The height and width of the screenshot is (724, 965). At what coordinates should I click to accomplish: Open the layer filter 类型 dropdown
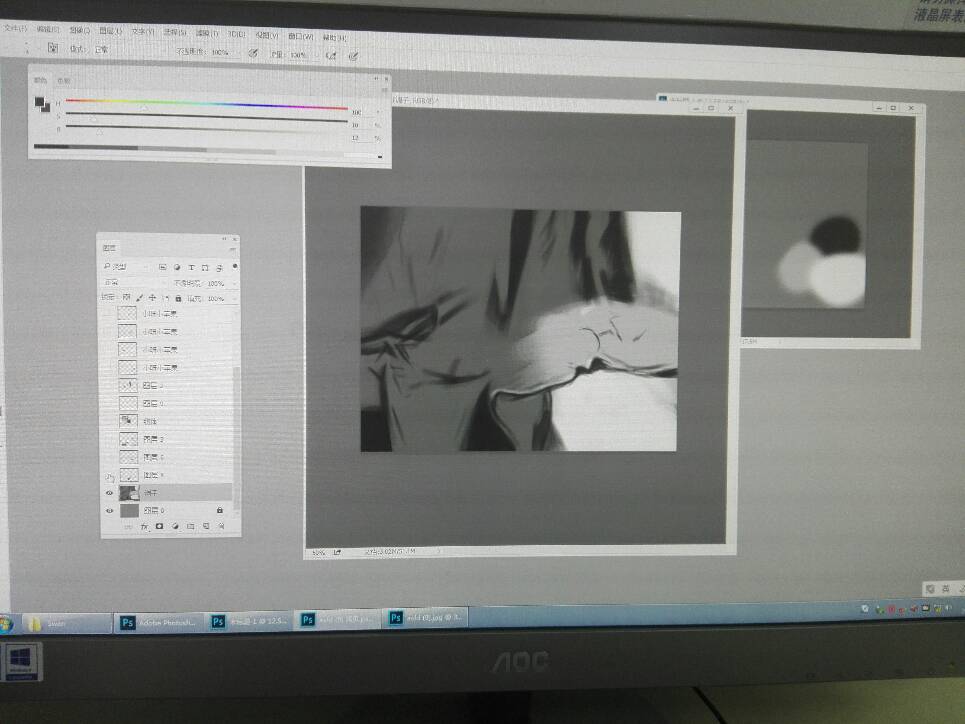126,267
